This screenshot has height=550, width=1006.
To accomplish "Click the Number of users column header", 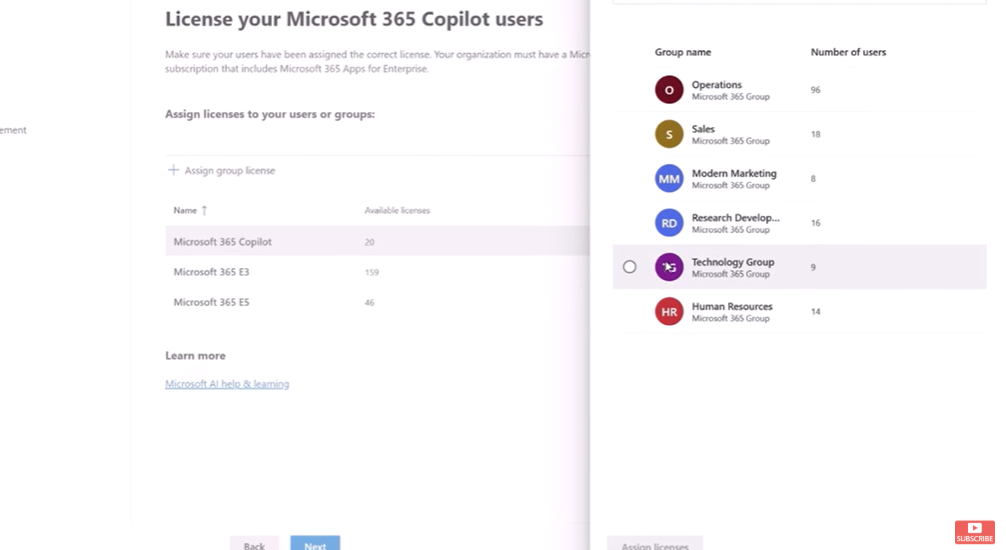I will click(x=848, y=52).
